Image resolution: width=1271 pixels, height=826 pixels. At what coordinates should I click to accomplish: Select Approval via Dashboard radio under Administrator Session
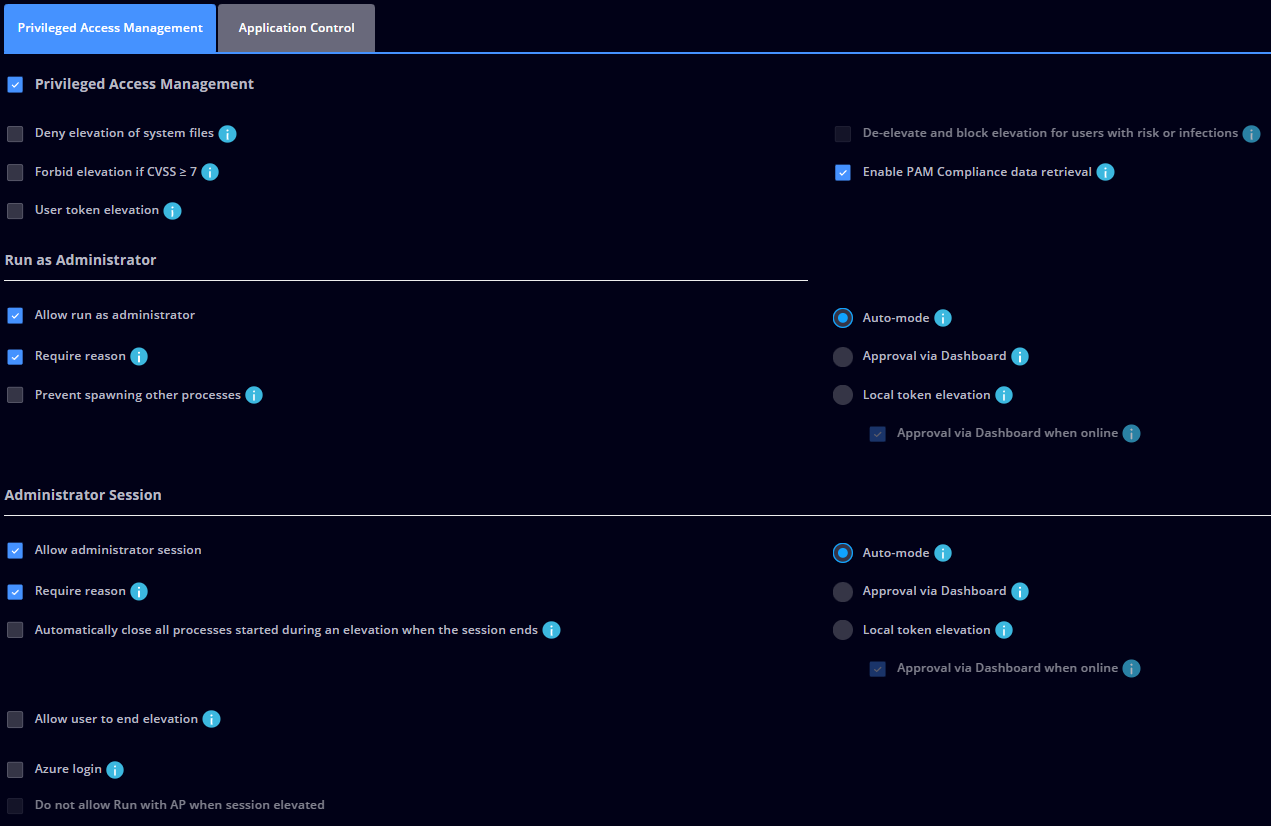tap(843, 591)
